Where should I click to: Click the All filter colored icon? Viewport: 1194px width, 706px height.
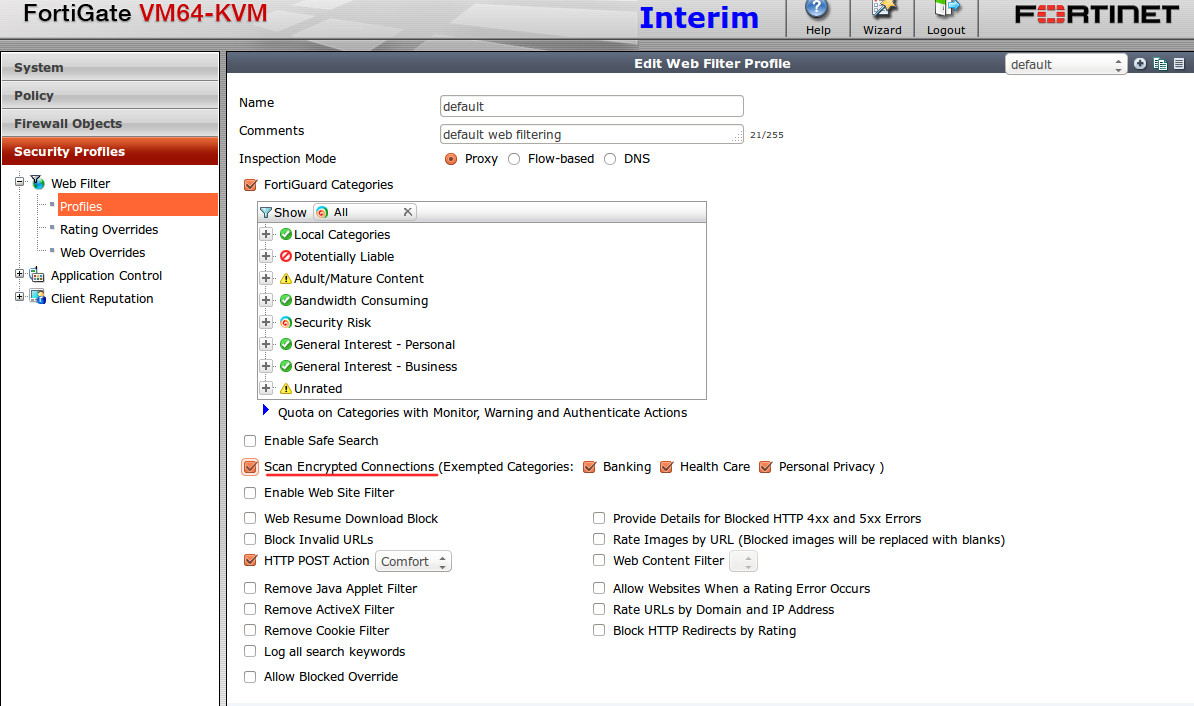(x=322, y=212)
